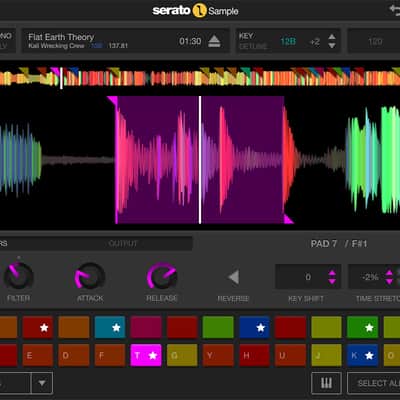This screenshot has width=400, height=400.
Task: Click the magenta cue flag in the overview strip
Action: [55, 71]
